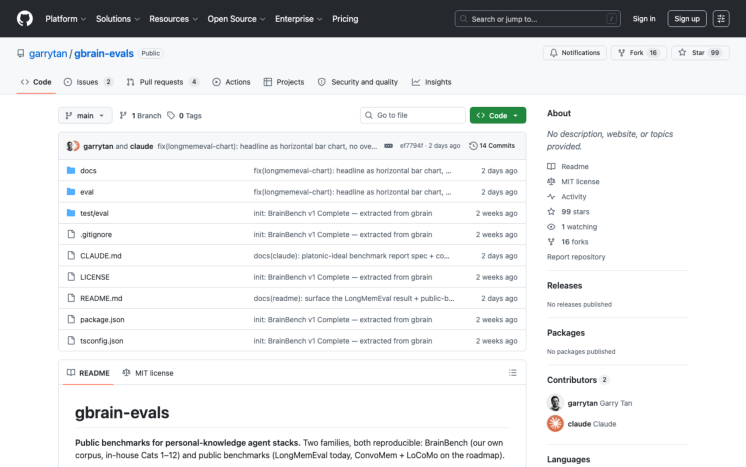This screenshot has height=467, width=746.
Task: Select the Code repository tab
Action: click(x=36, y=82)
